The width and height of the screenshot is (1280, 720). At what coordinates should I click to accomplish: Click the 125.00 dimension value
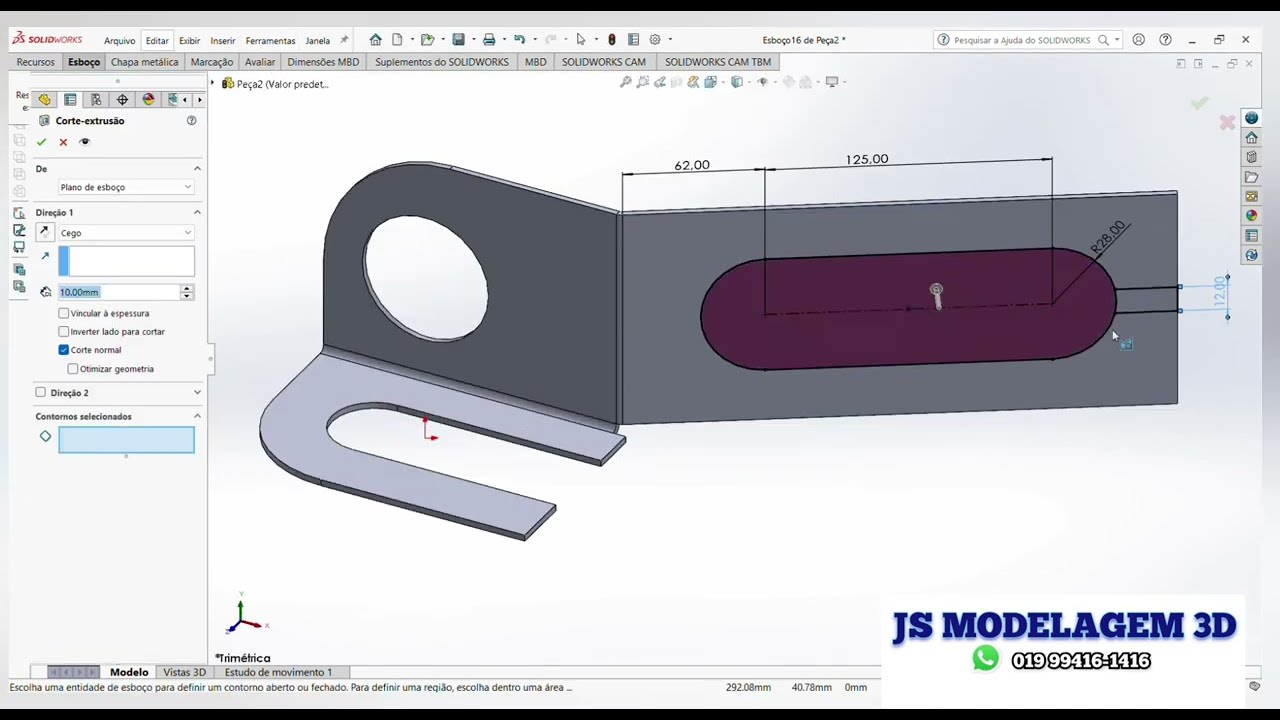866,160
